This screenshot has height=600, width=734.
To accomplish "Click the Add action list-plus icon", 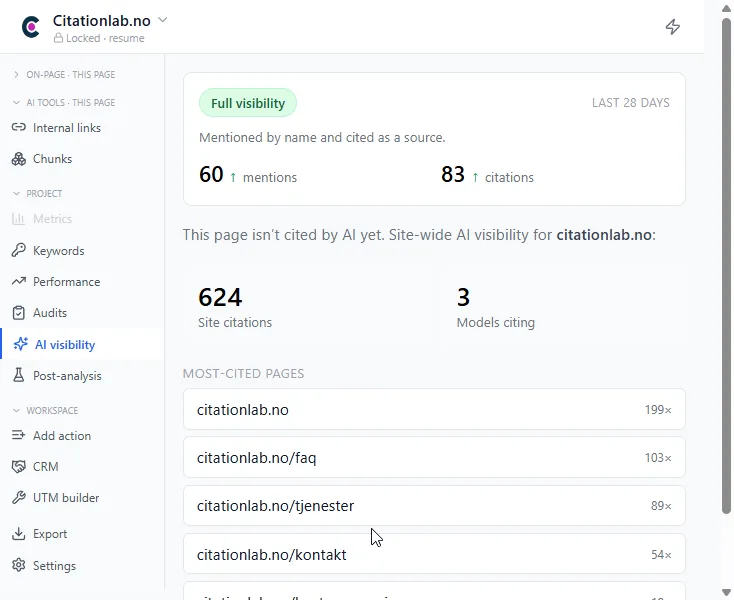I will point(19,435).
